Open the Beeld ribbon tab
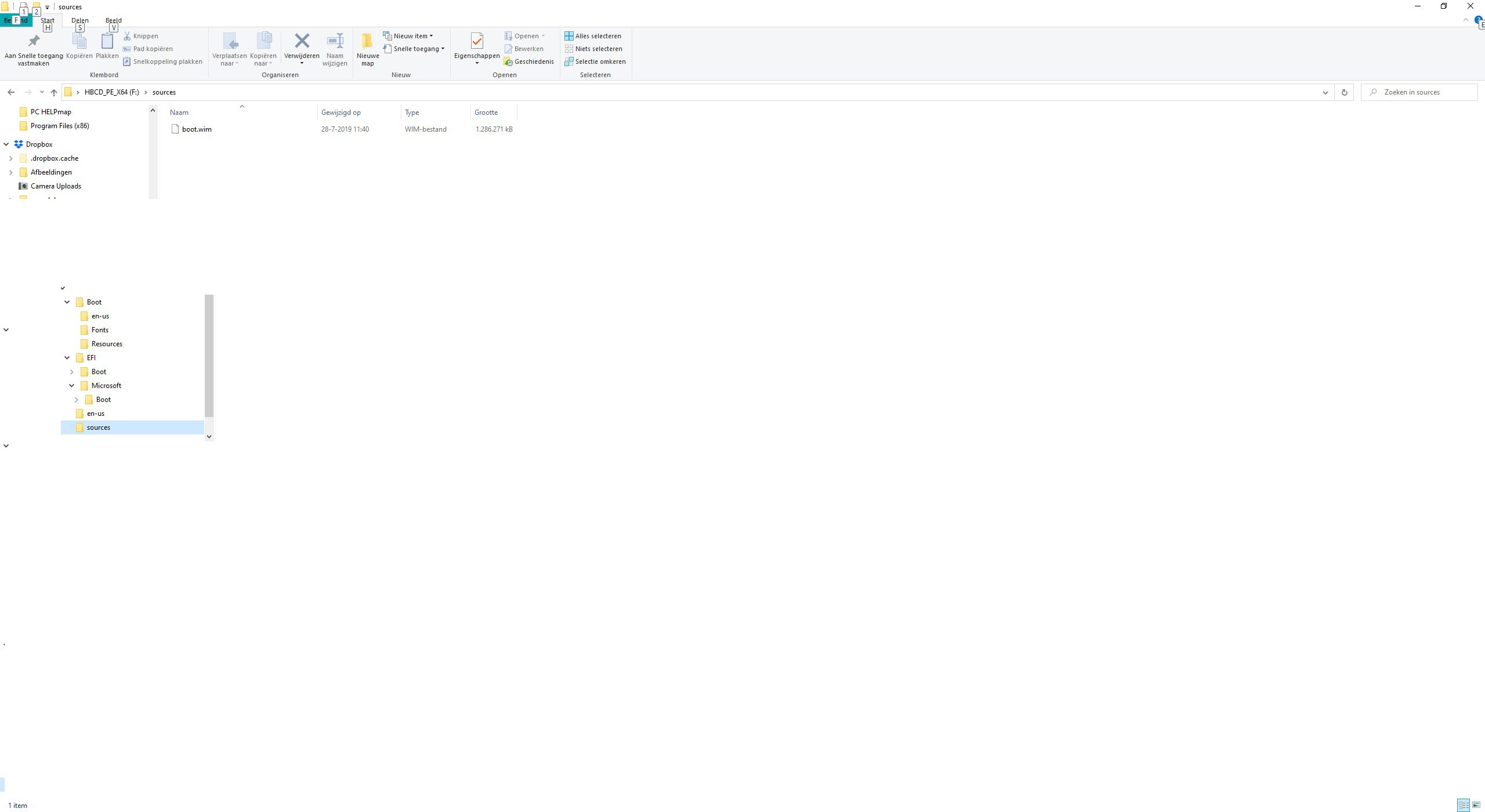This screenshot has height=812, width=1485. [x=114, y=20]
